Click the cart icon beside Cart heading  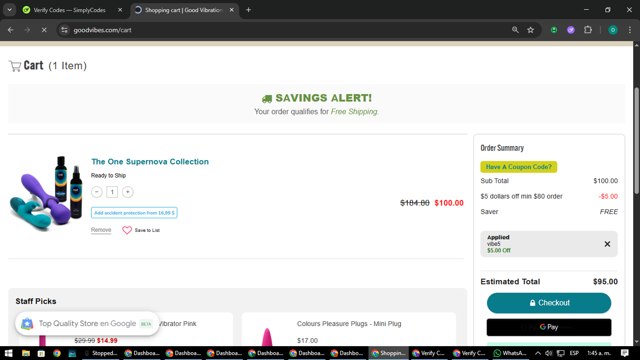tap(15, 66)
